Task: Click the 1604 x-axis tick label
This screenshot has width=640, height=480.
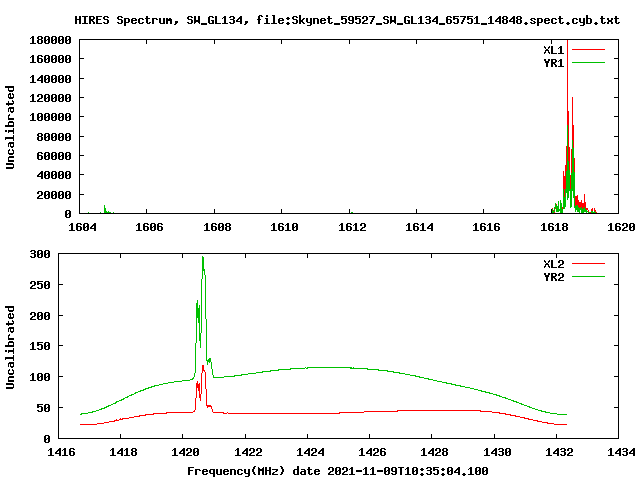Action: [82, 227]
